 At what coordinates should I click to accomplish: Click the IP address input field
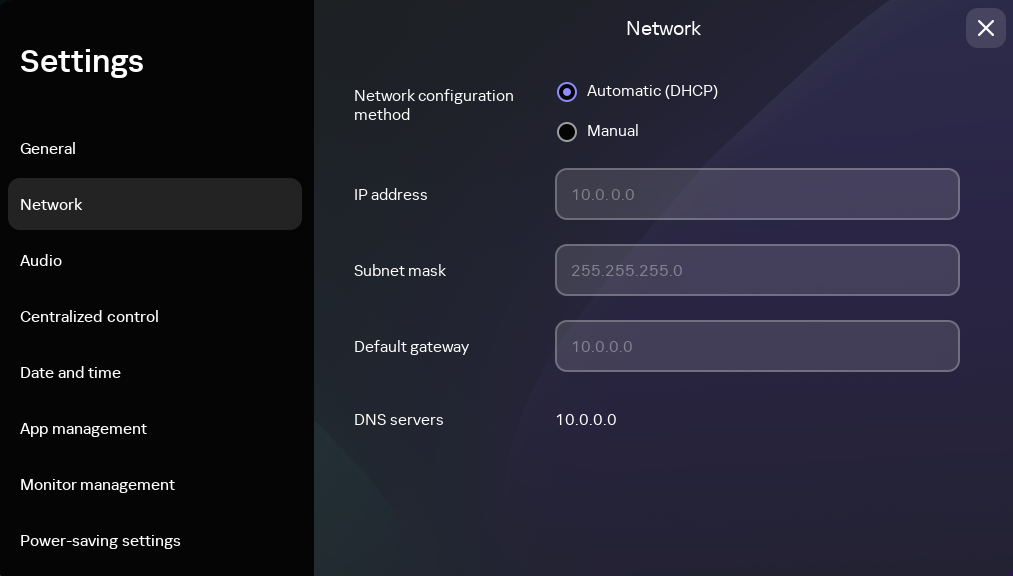click(757, 194)
